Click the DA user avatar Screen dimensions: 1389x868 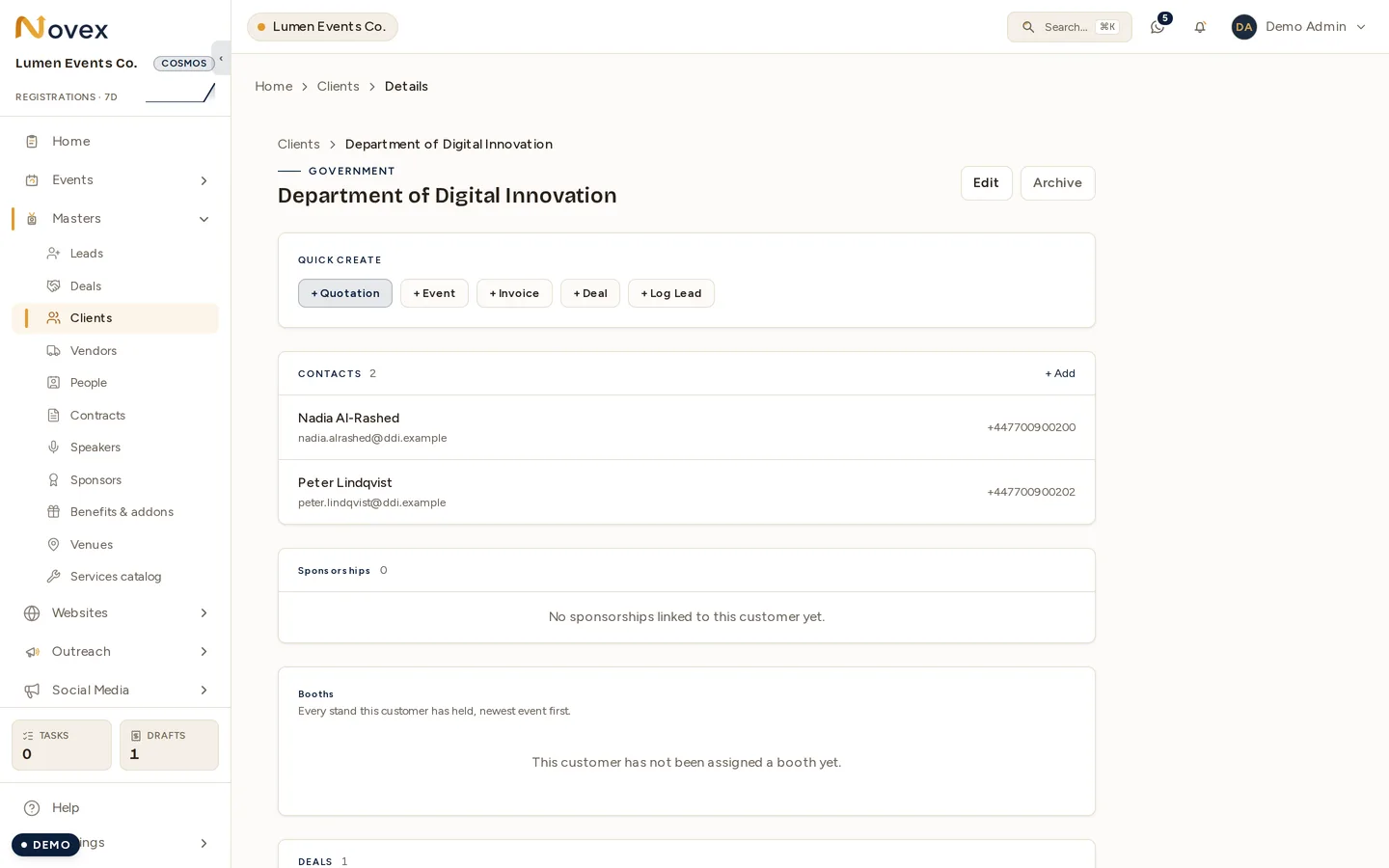point(1244,27)
